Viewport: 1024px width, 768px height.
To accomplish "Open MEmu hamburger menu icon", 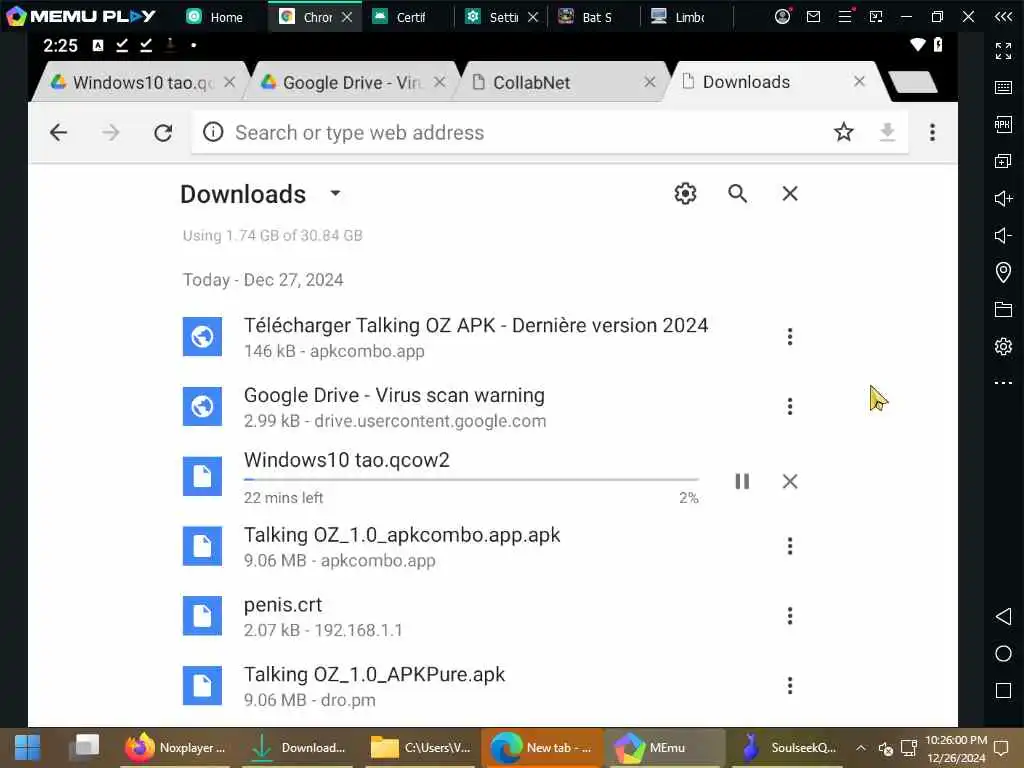I will coord(844,16).
